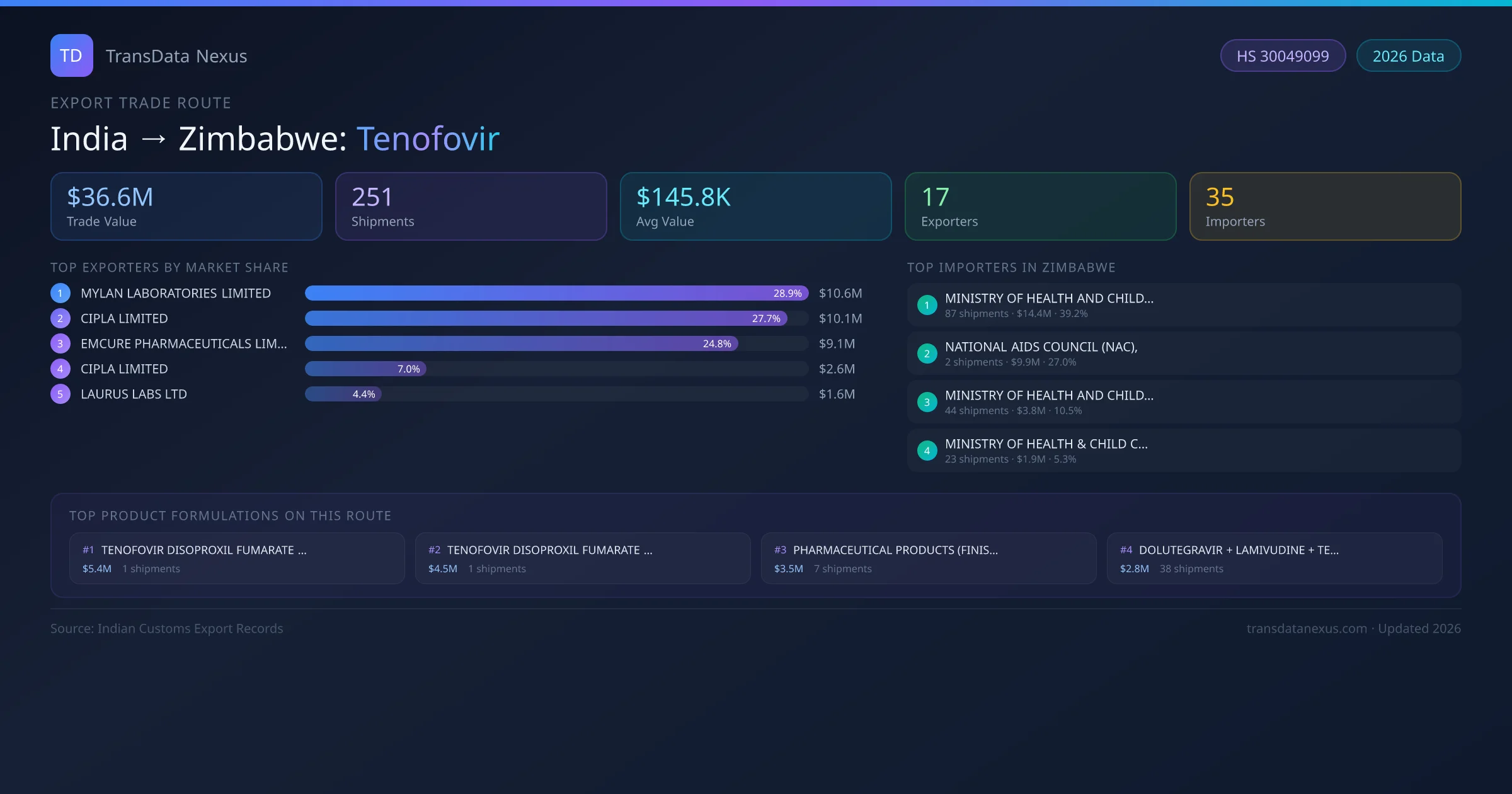Click the 7.0% Cipla share bar
Image resolution: width=1512 pixels, height=794 pixels.
pos(365,369)
